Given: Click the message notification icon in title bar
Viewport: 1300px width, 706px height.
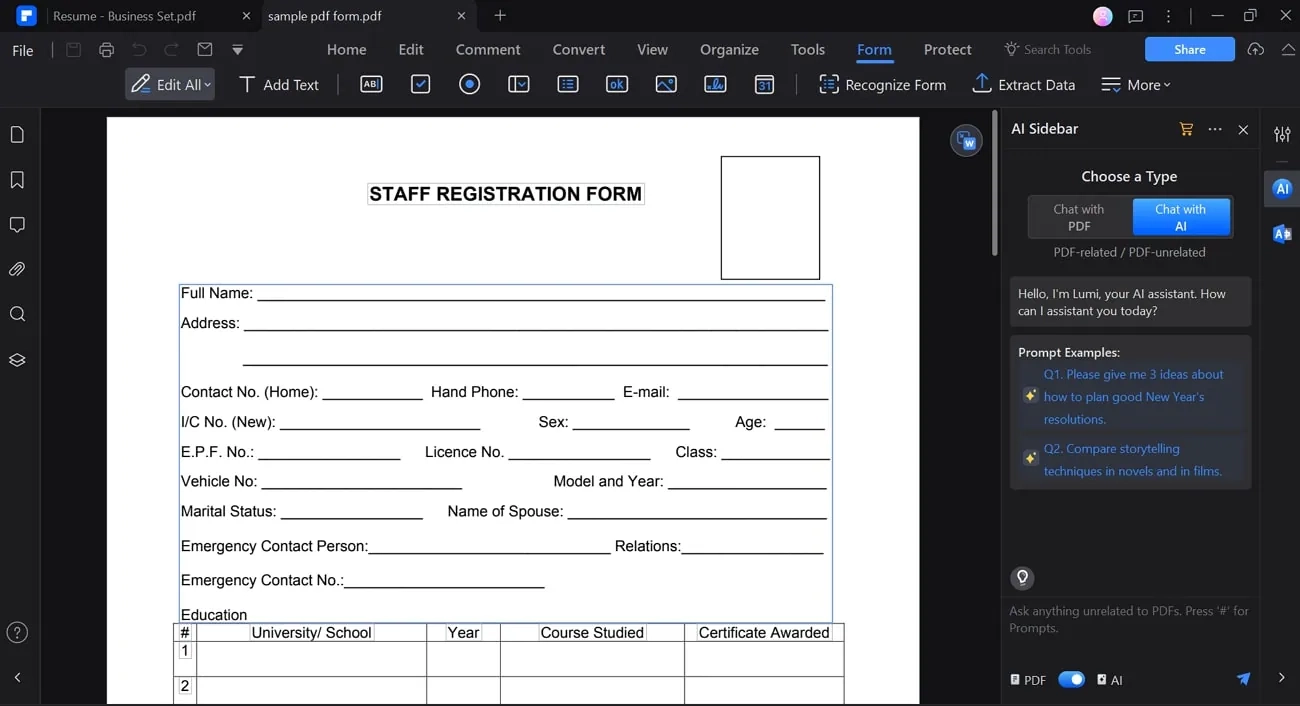Looking at the screenshot, I should tap(1135, 16).
